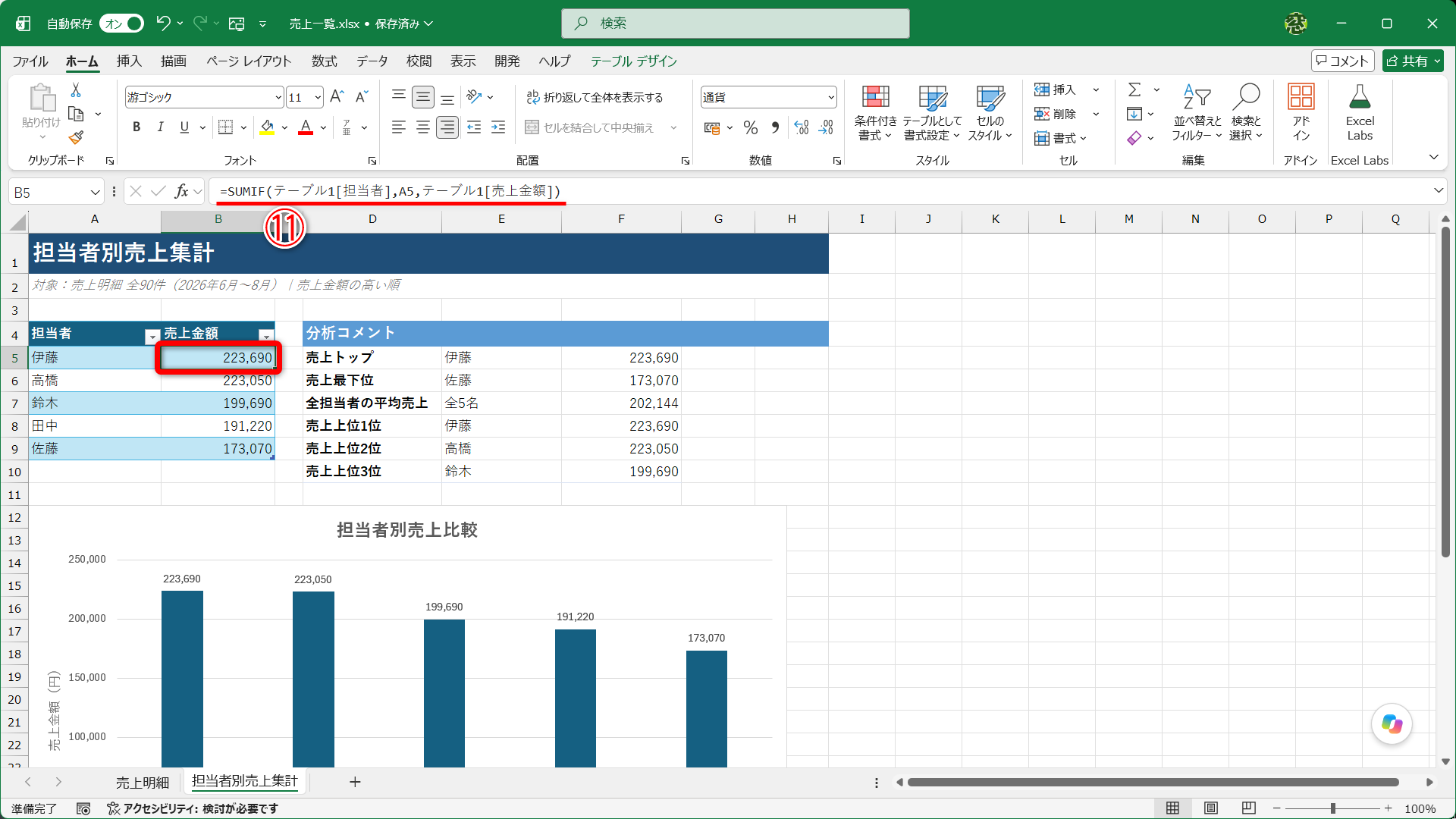The width and height of the screenshot is (1456, 819).
Task: Open the 担当者 column filter dropdown
Action: tap(152, 336)
